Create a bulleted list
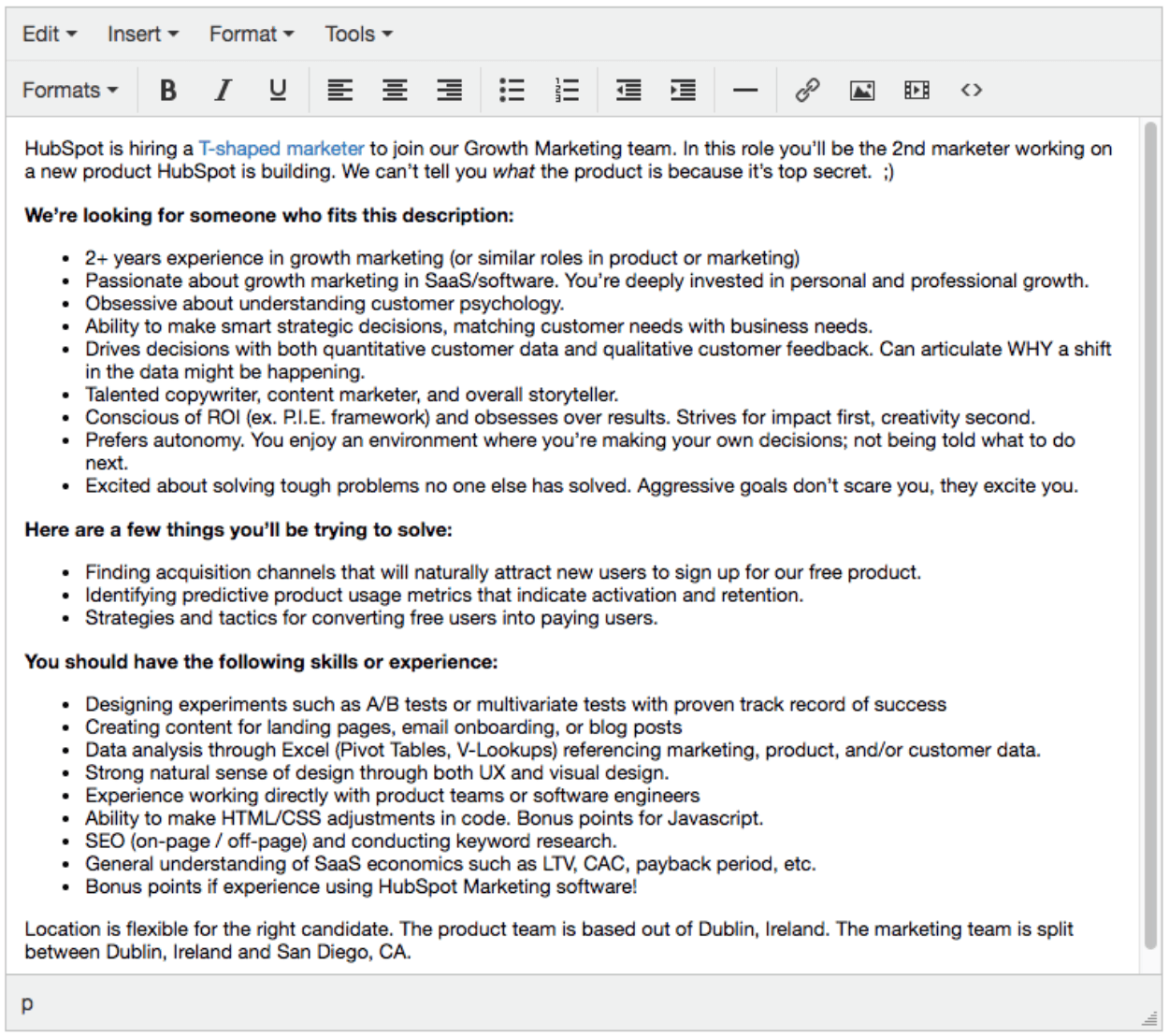 (512, 90)
